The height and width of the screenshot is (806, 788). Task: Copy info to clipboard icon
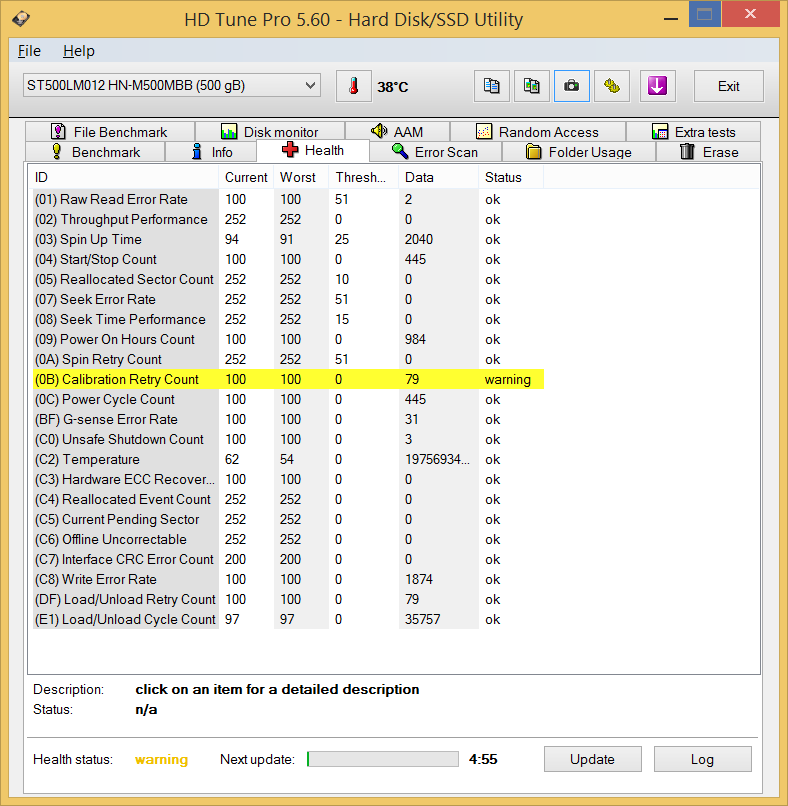pyautogui.click(x=491, y=86)
